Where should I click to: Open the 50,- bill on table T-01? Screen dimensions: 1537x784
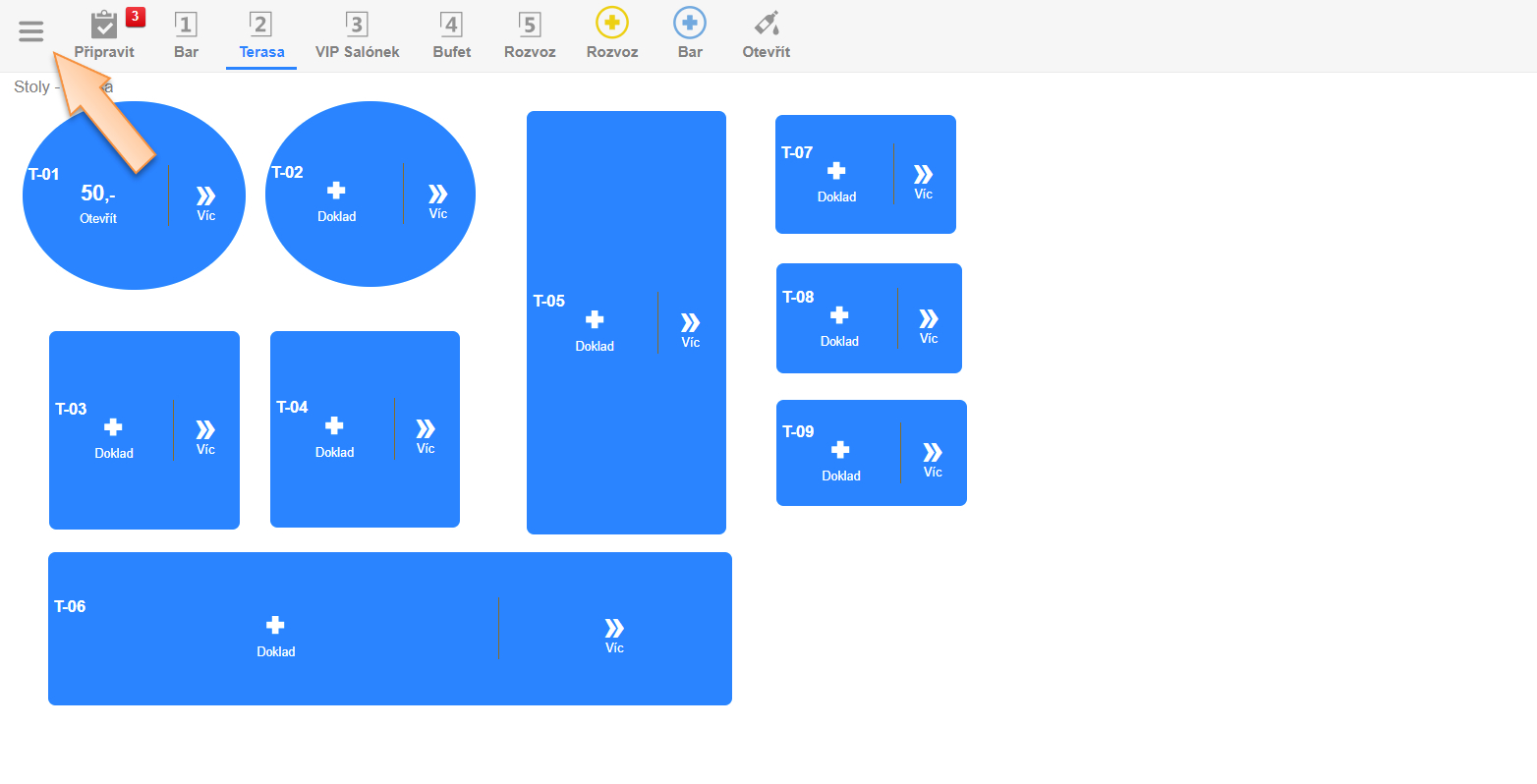98,195
